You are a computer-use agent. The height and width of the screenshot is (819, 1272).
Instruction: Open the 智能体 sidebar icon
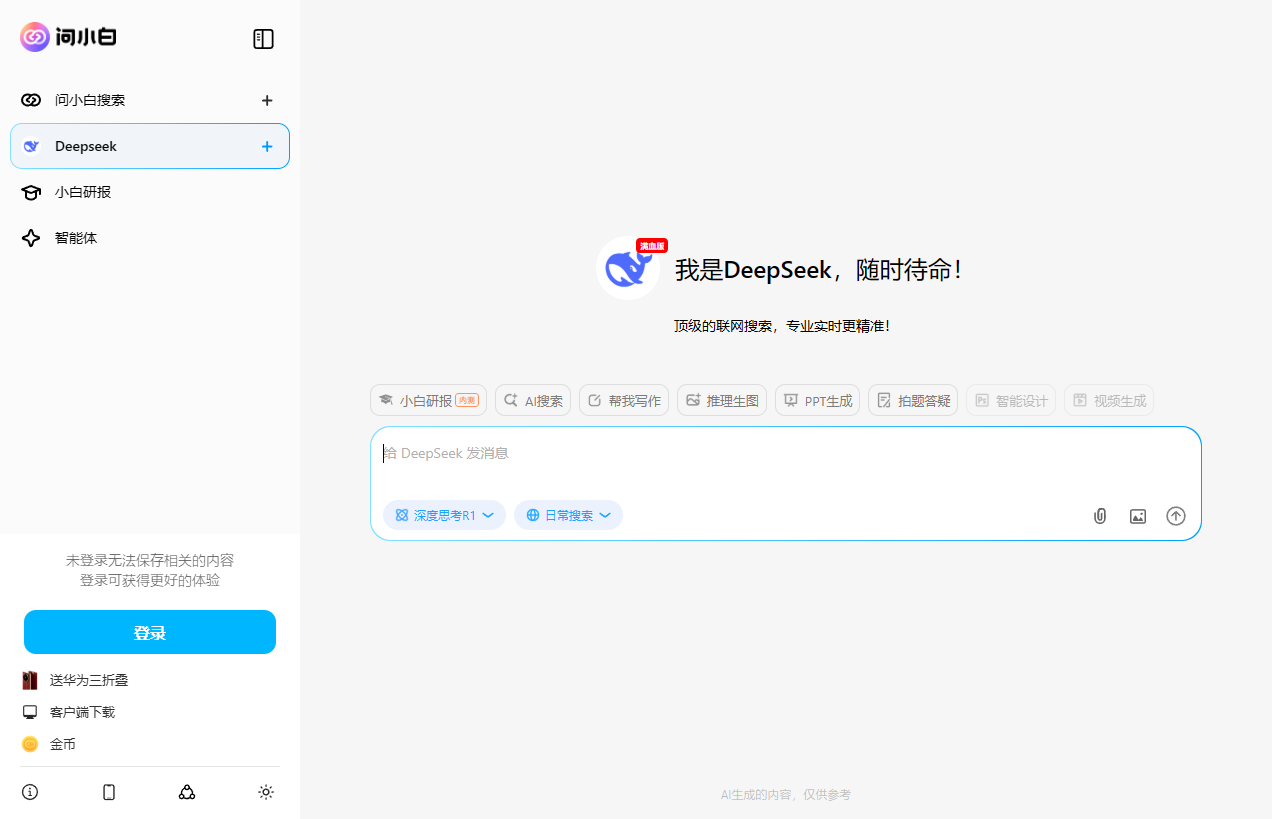tap(30, 238)
